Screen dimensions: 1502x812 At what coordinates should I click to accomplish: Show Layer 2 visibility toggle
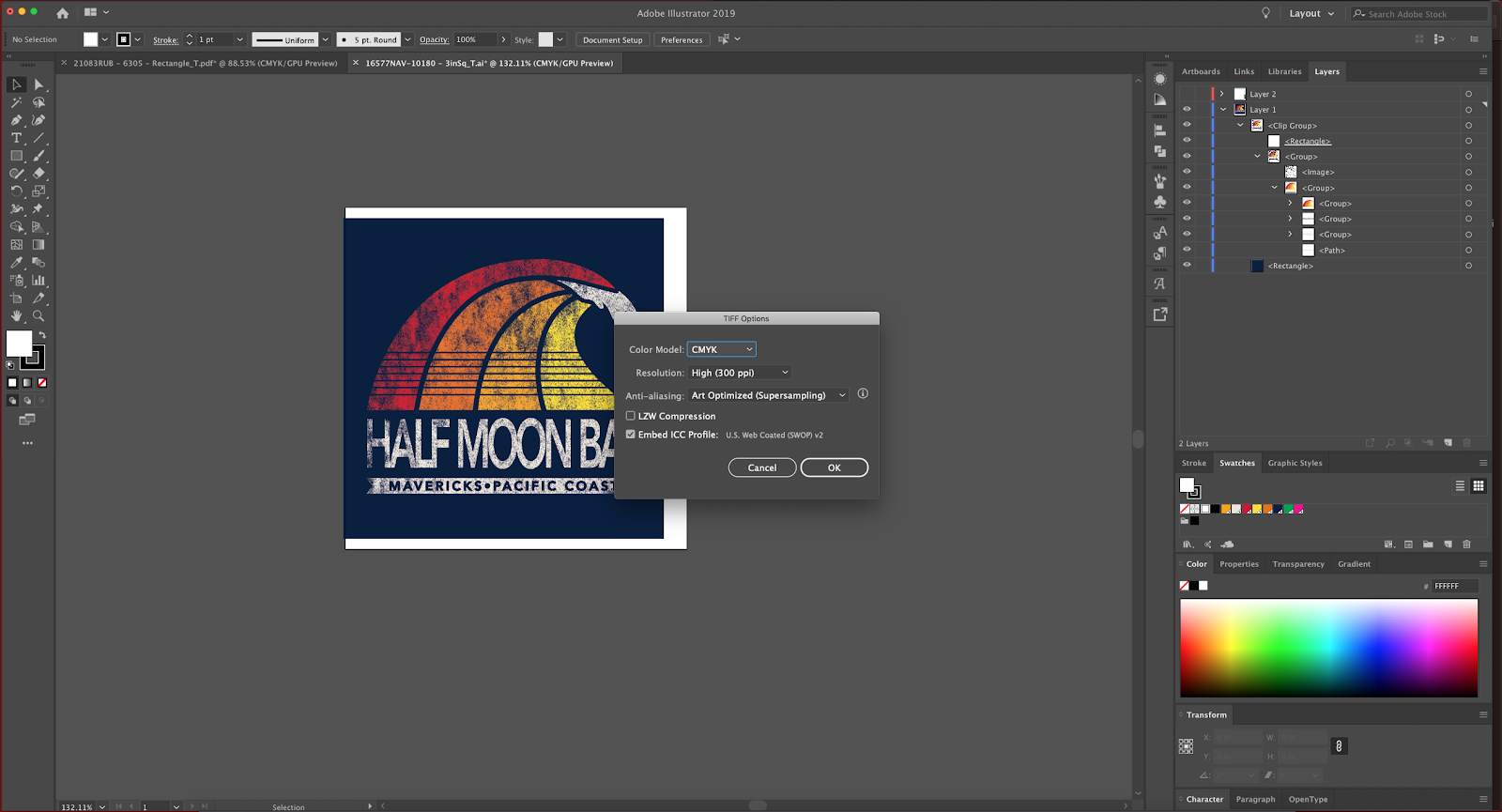1187,94
